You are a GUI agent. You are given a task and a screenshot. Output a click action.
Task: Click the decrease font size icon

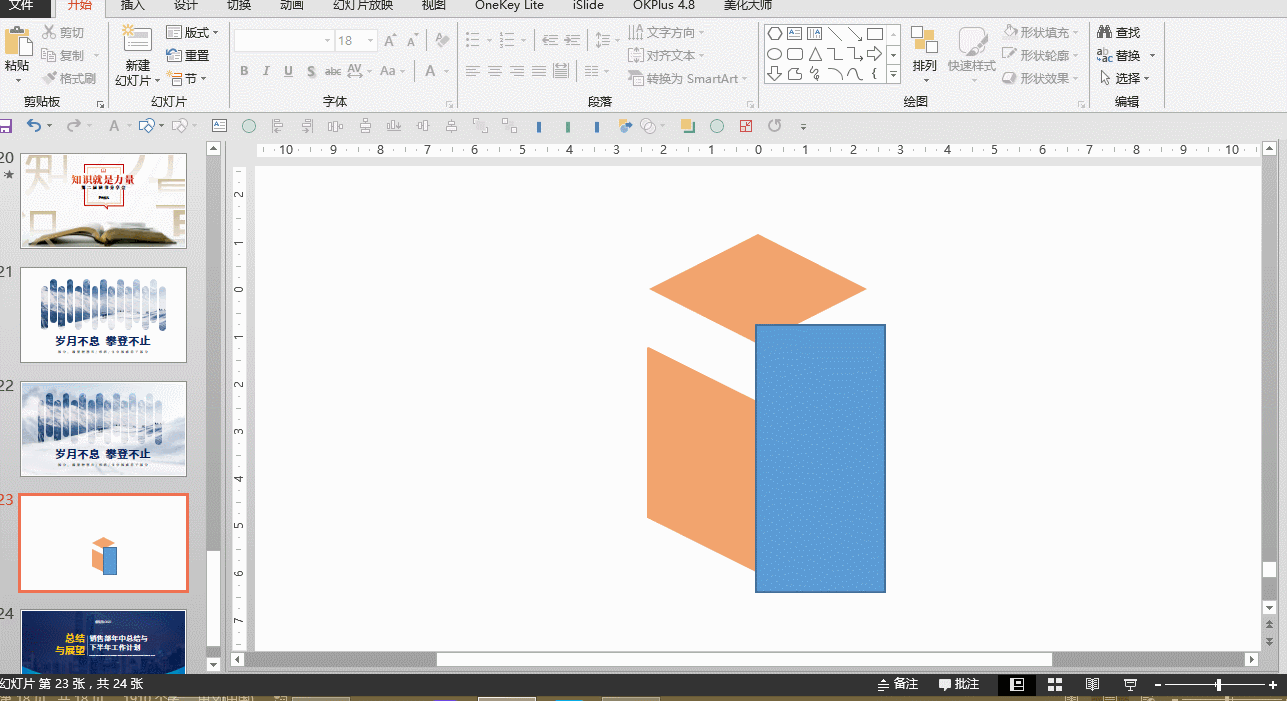pyautogui.click(x=412, y=41)
